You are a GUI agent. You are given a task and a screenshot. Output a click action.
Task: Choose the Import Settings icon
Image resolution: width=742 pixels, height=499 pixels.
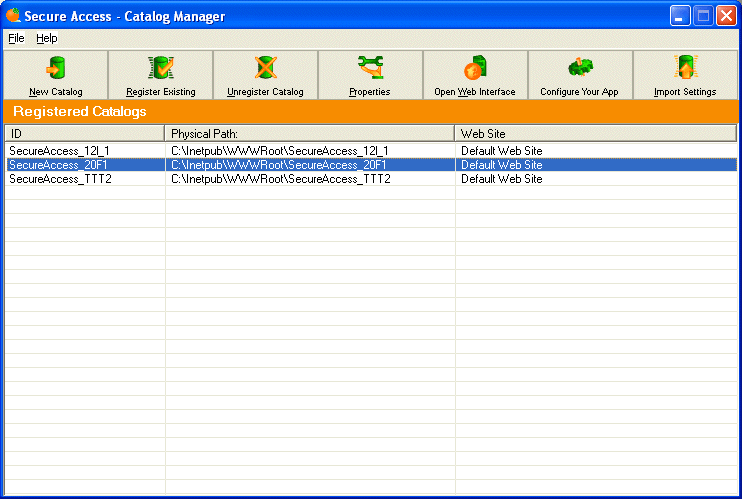click(685, 69)
